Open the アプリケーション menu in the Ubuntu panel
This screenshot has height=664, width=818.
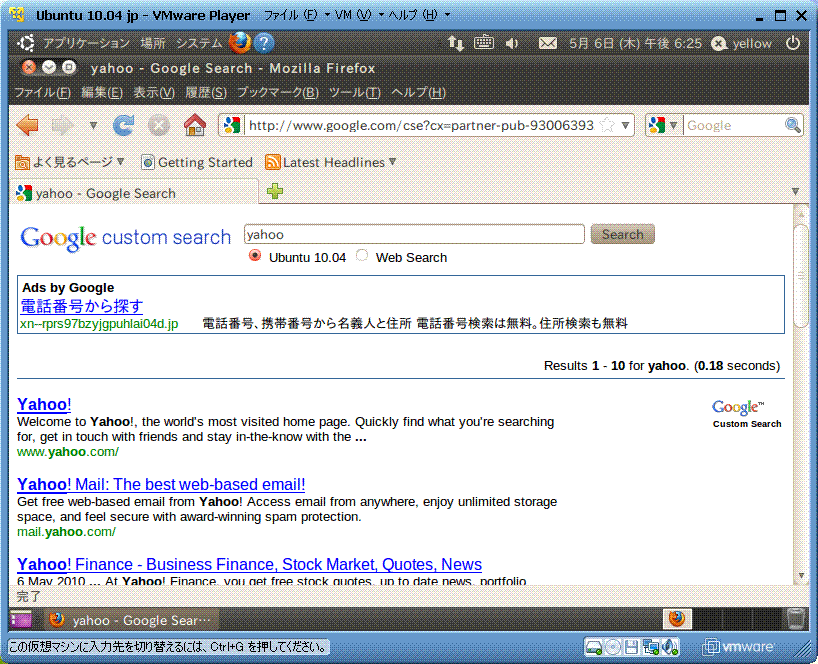(86, 43)
